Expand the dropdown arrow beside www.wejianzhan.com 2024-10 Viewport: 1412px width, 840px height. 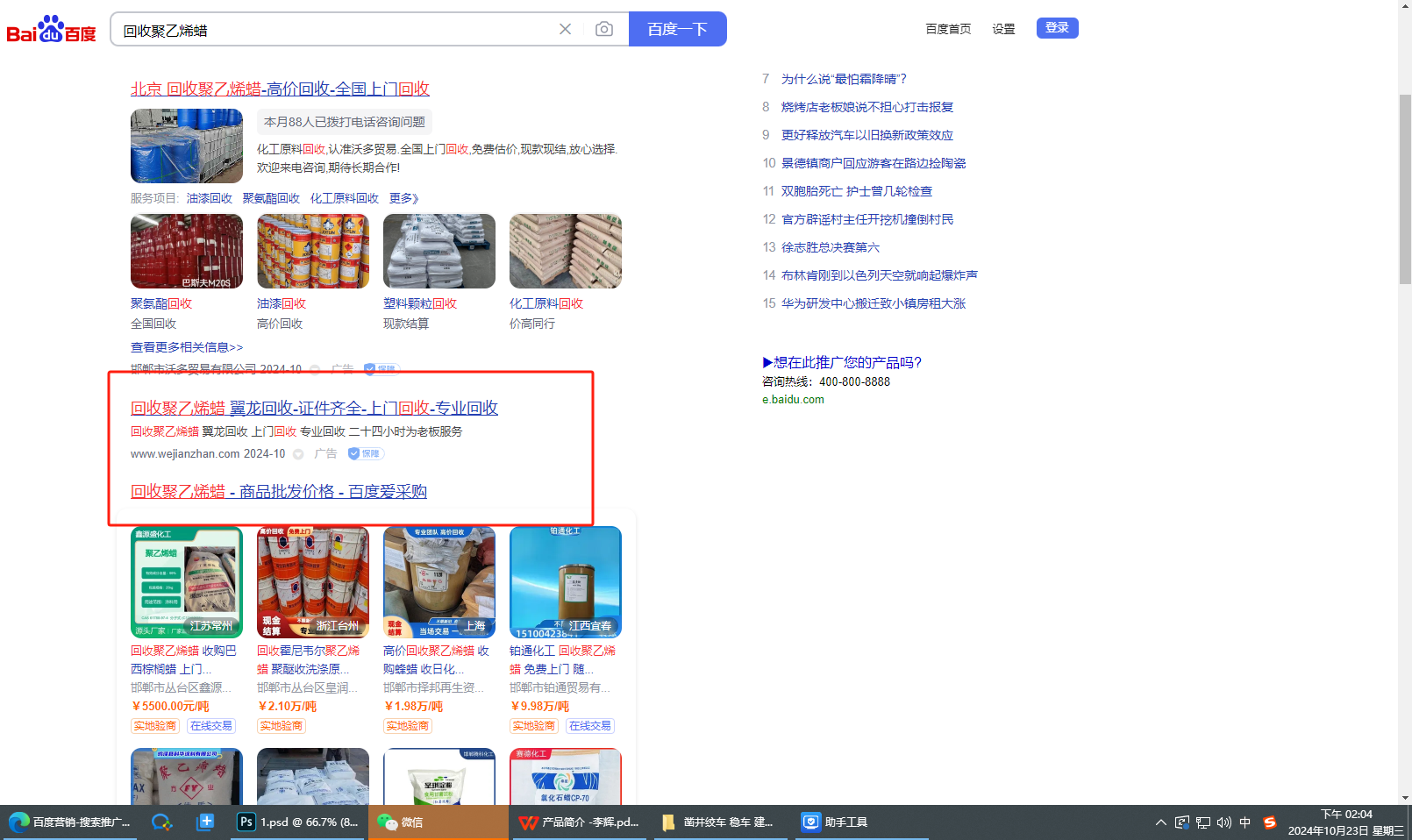click(298, 454)
